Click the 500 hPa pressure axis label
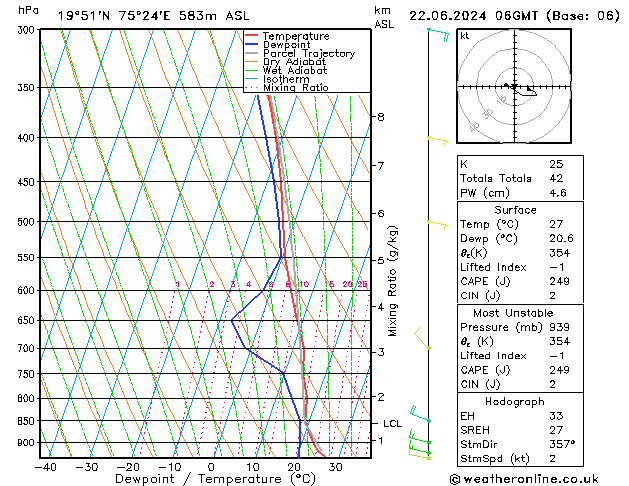This screenshot has height=486, width=629. pos(26,222)
